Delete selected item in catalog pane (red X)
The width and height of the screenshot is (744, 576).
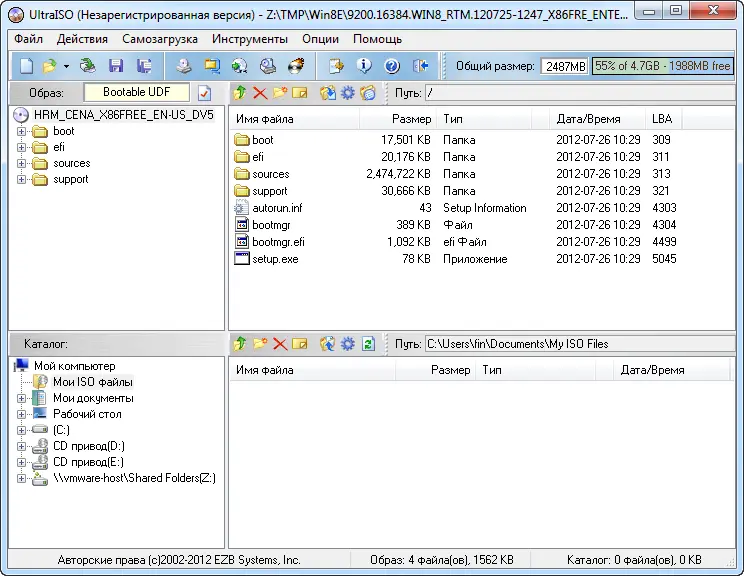tap(280, 344)
